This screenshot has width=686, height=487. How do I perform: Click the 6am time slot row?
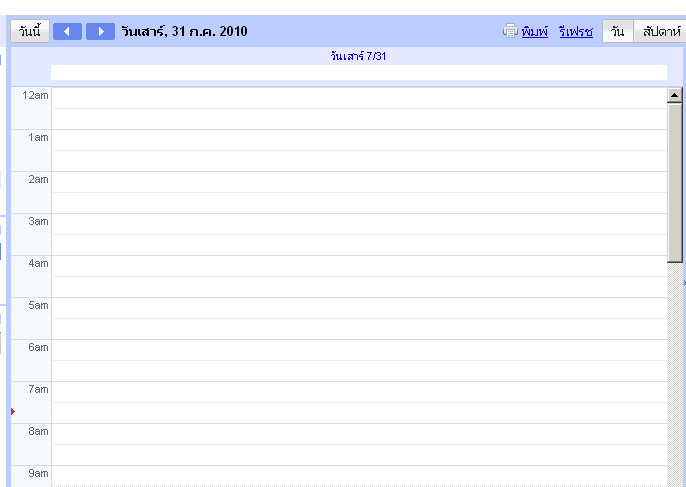tap(359, 361)
